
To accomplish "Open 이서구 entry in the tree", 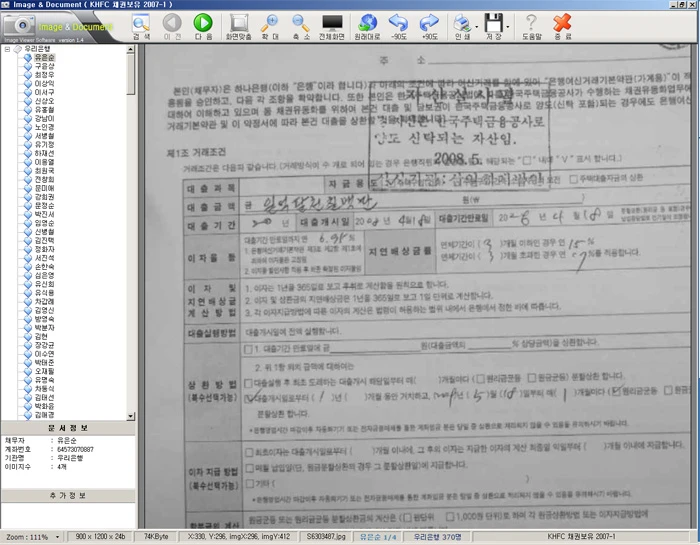I will tap(45, 92).
